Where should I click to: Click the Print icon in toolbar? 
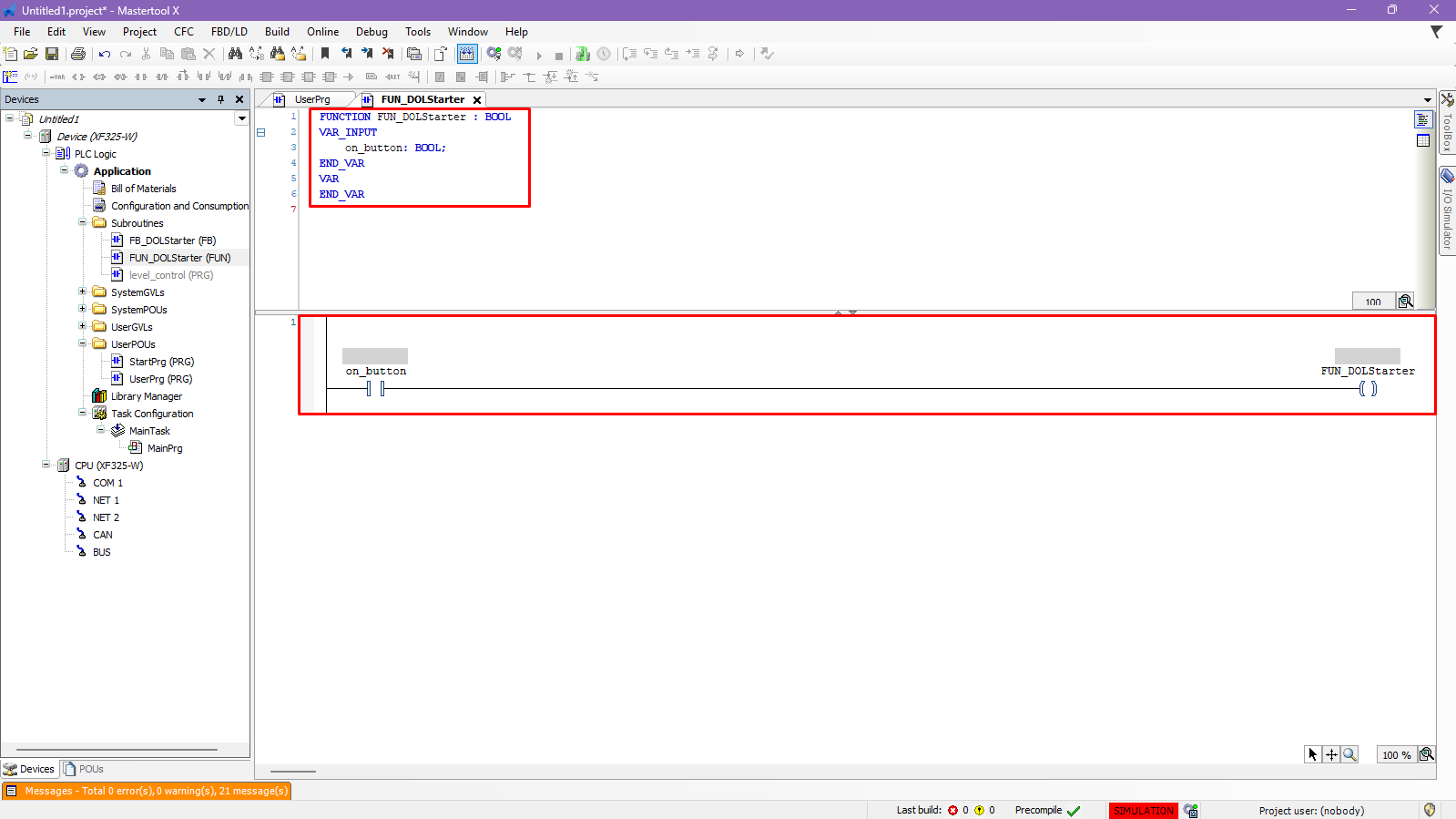coord(78,54)
